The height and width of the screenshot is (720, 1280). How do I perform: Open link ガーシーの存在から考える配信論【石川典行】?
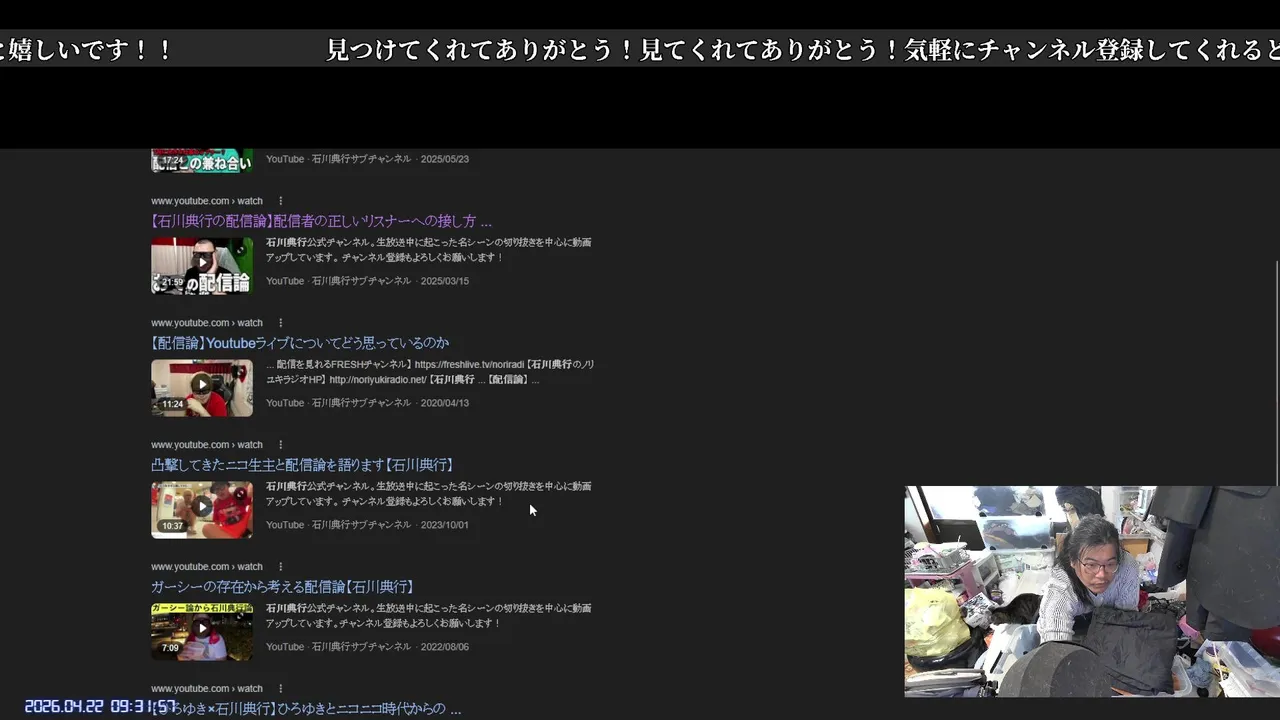(282, 587)
